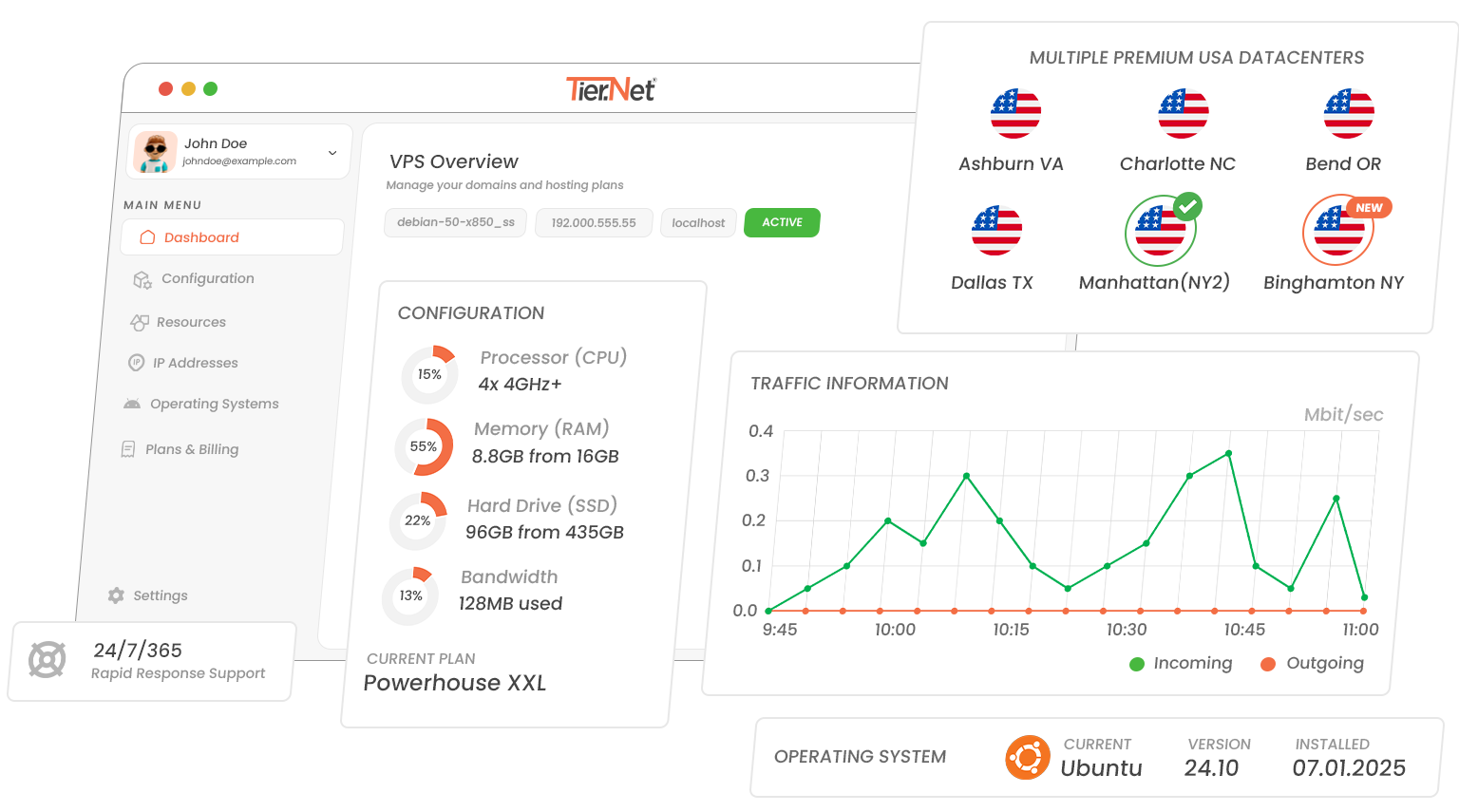Click the TierNet logo
Screen dimensions: 1459x812
(x=611, y=89)
